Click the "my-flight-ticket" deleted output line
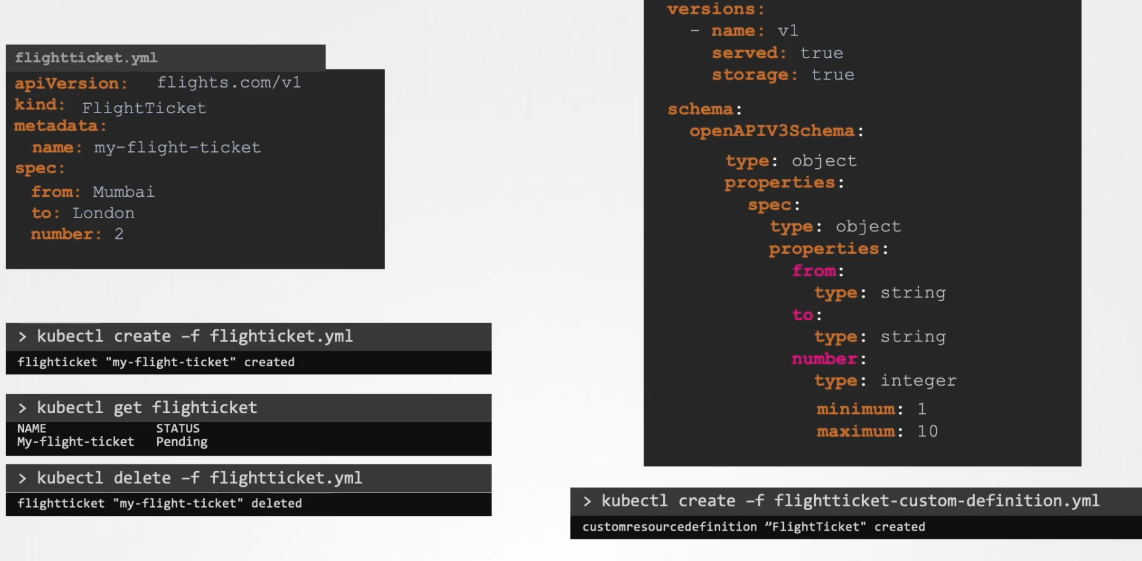The image size is (1142, 561). pos(160,503)
